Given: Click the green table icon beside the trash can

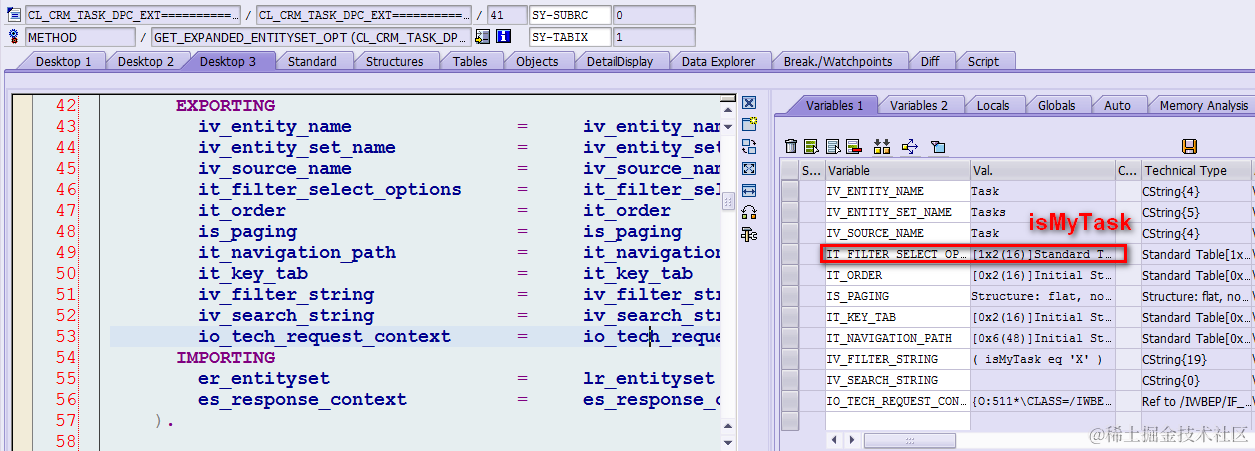Looking at the screenshot, I should tap(811, 147).
